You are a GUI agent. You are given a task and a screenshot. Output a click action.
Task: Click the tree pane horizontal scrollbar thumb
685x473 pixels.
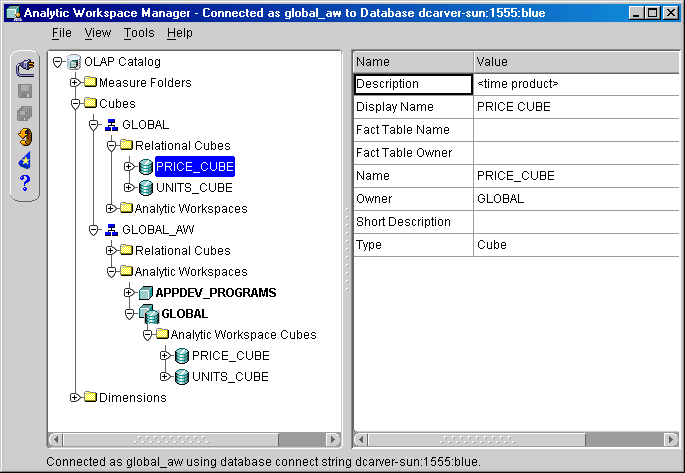coord(171,439)
